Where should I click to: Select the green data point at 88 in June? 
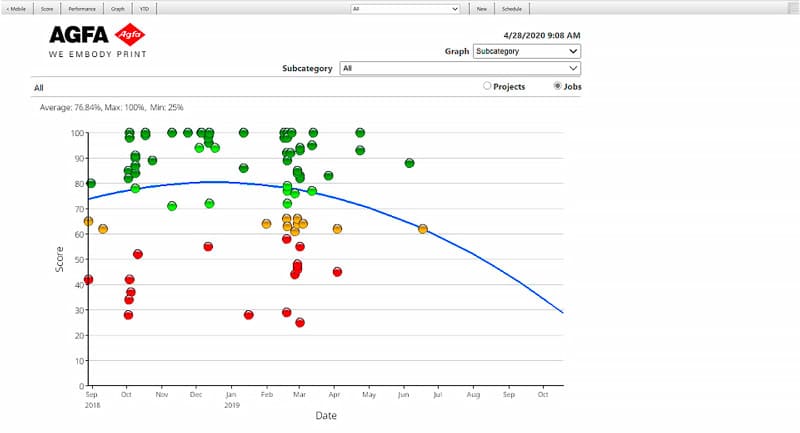(409, 163)
